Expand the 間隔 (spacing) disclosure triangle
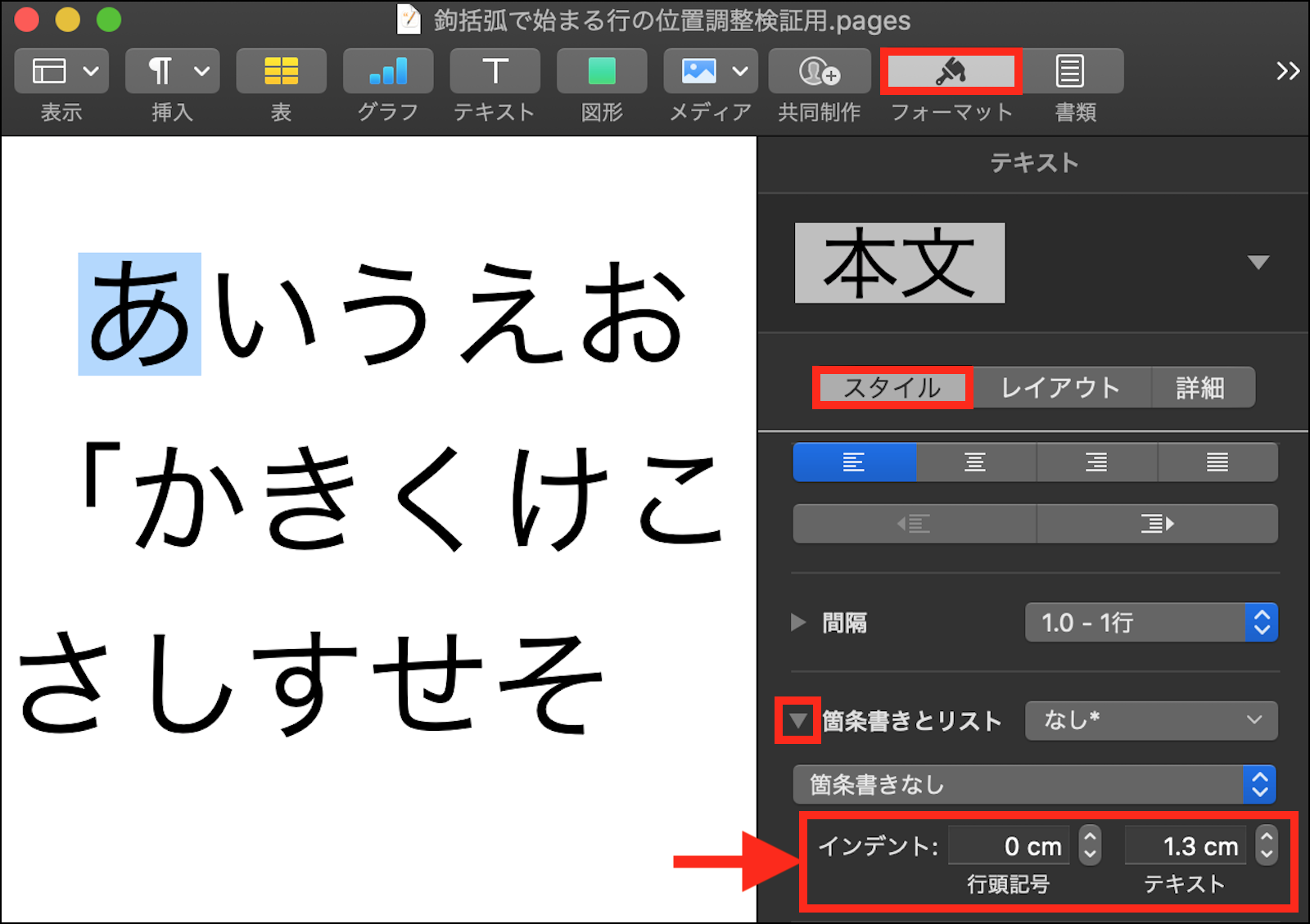 pos(799,623)
